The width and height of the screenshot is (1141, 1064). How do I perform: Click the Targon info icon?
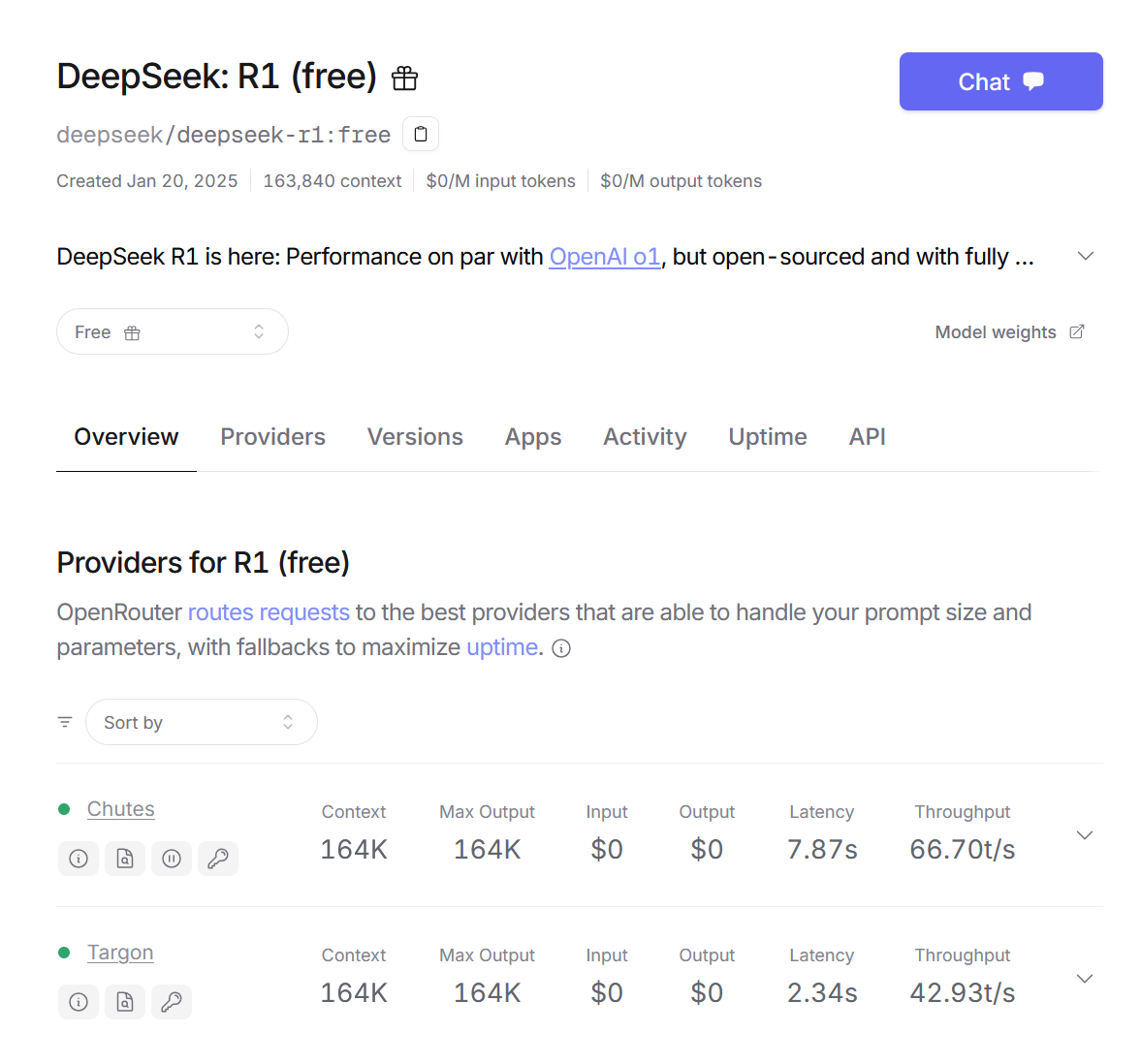(x=79, y=1002)
